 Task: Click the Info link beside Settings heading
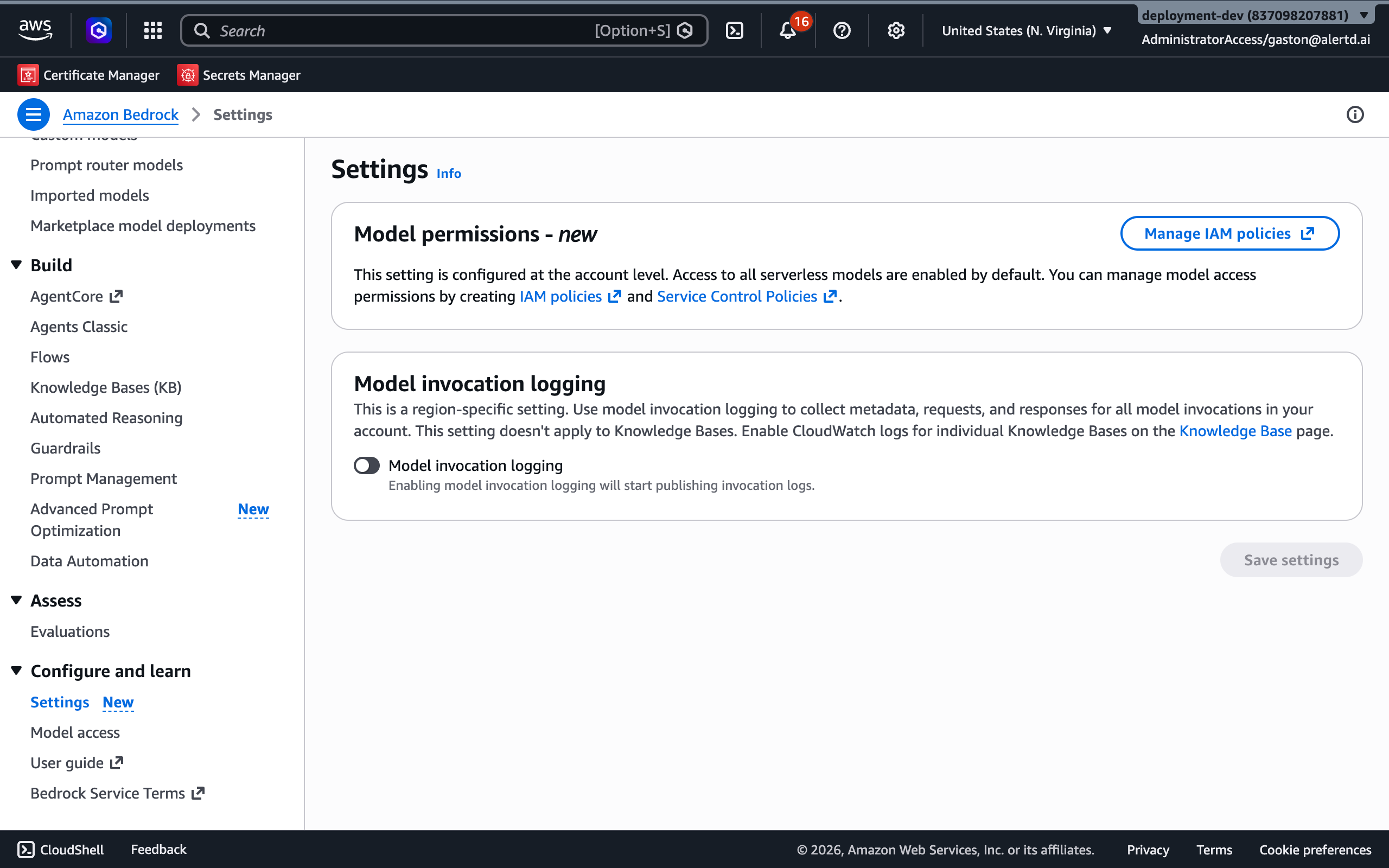coord(449,174)
